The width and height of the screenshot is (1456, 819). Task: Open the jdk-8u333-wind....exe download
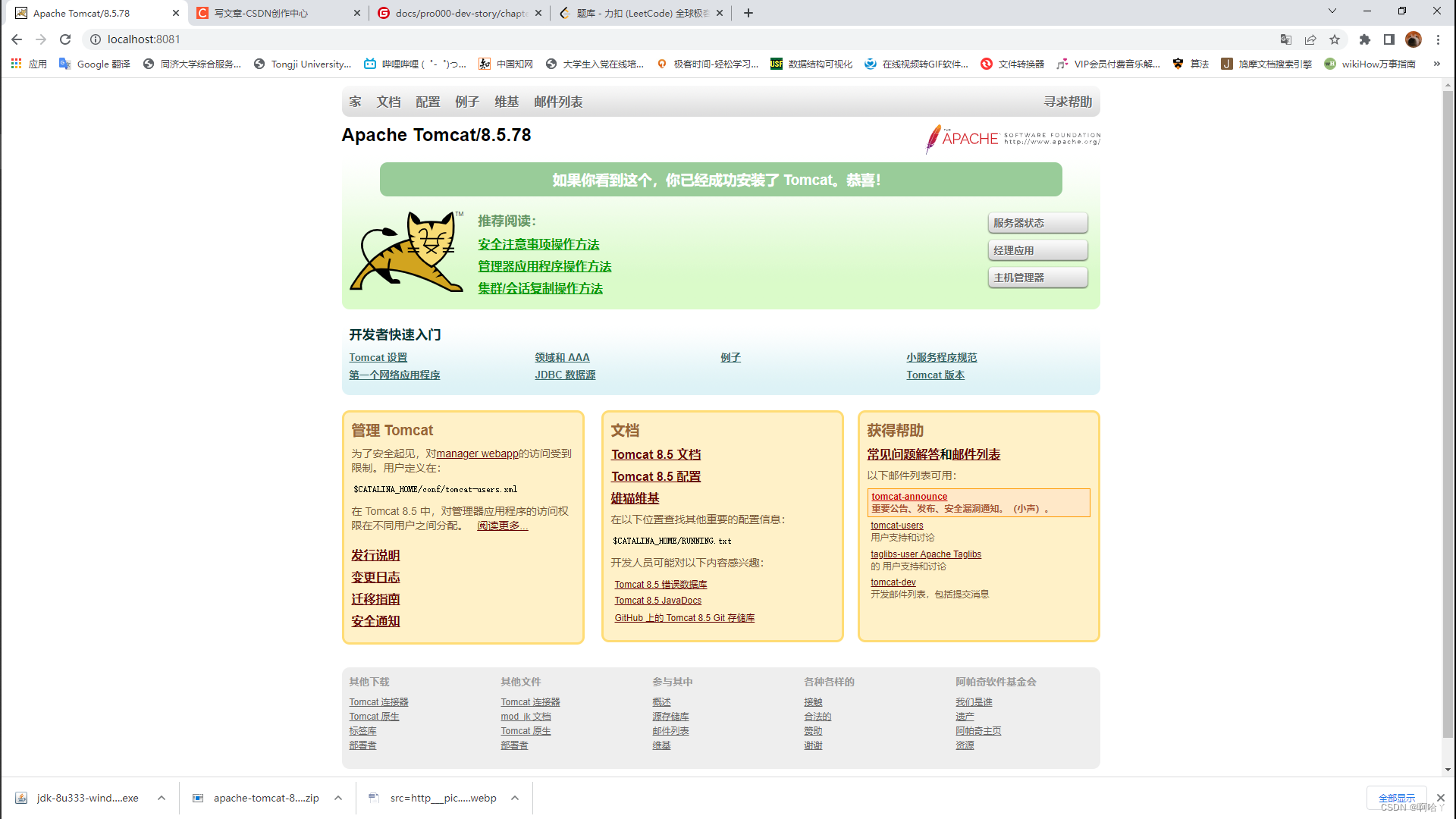(77, 798)
